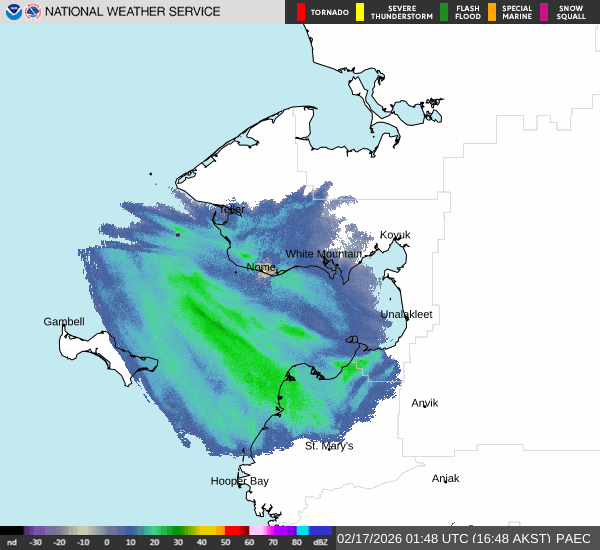This screenshot has width=600, height=550.
Task: Click the red Tornado warning legend box
Action: (x=301, y=12)
